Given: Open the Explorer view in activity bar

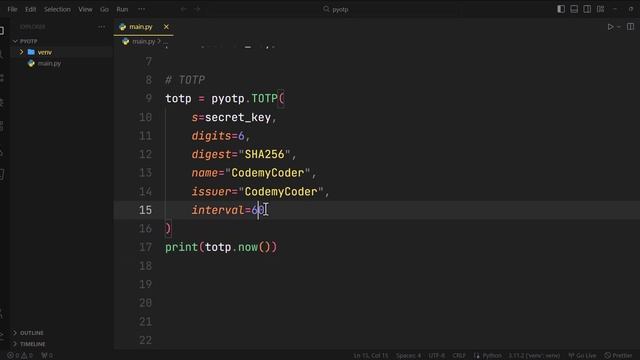Looking at the screenshot, I should [x=2, y=31].
